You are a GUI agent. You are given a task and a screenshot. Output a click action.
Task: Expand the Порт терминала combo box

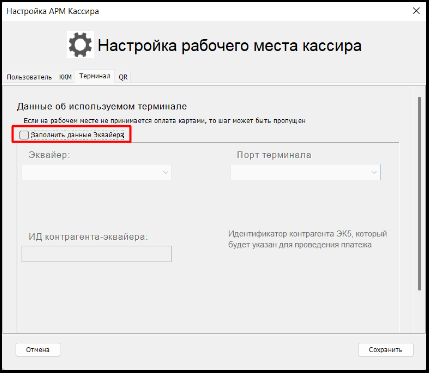click(x=306, y=172)
